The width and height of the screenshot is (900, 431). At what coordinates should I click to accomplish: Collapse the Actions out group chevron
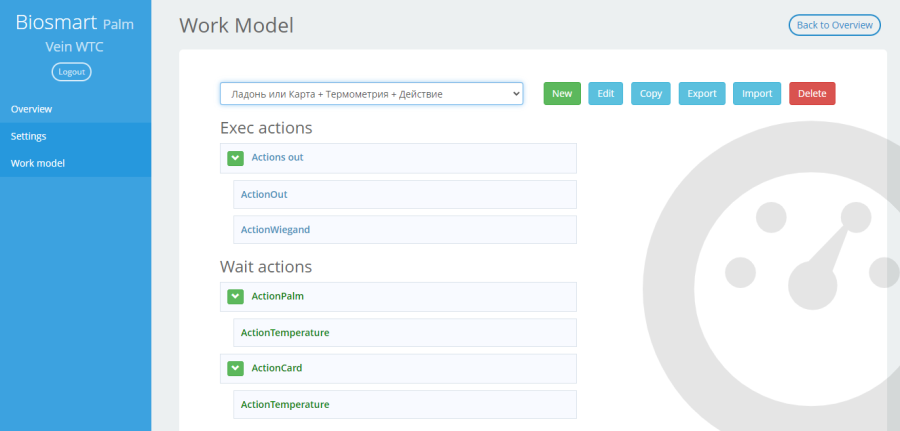point(235,158)
